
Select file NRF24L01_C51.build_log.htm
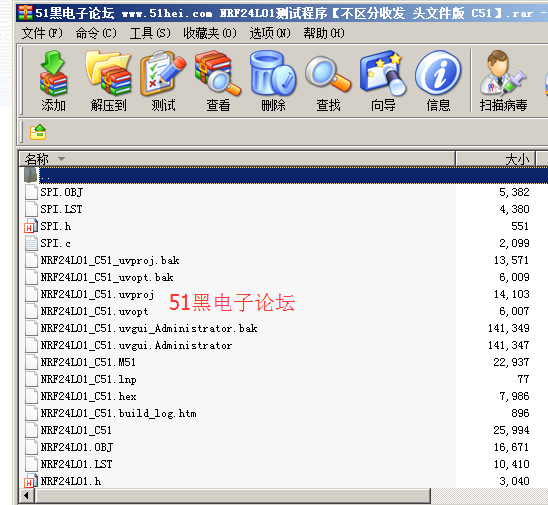pos(118,413)
